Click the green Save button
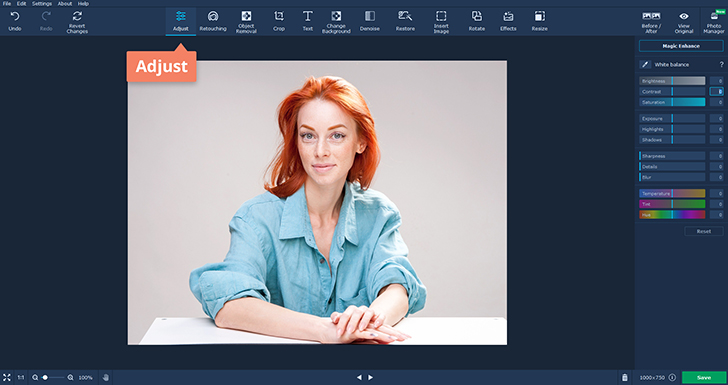The image size is (728, 385). tap(704, 378)
